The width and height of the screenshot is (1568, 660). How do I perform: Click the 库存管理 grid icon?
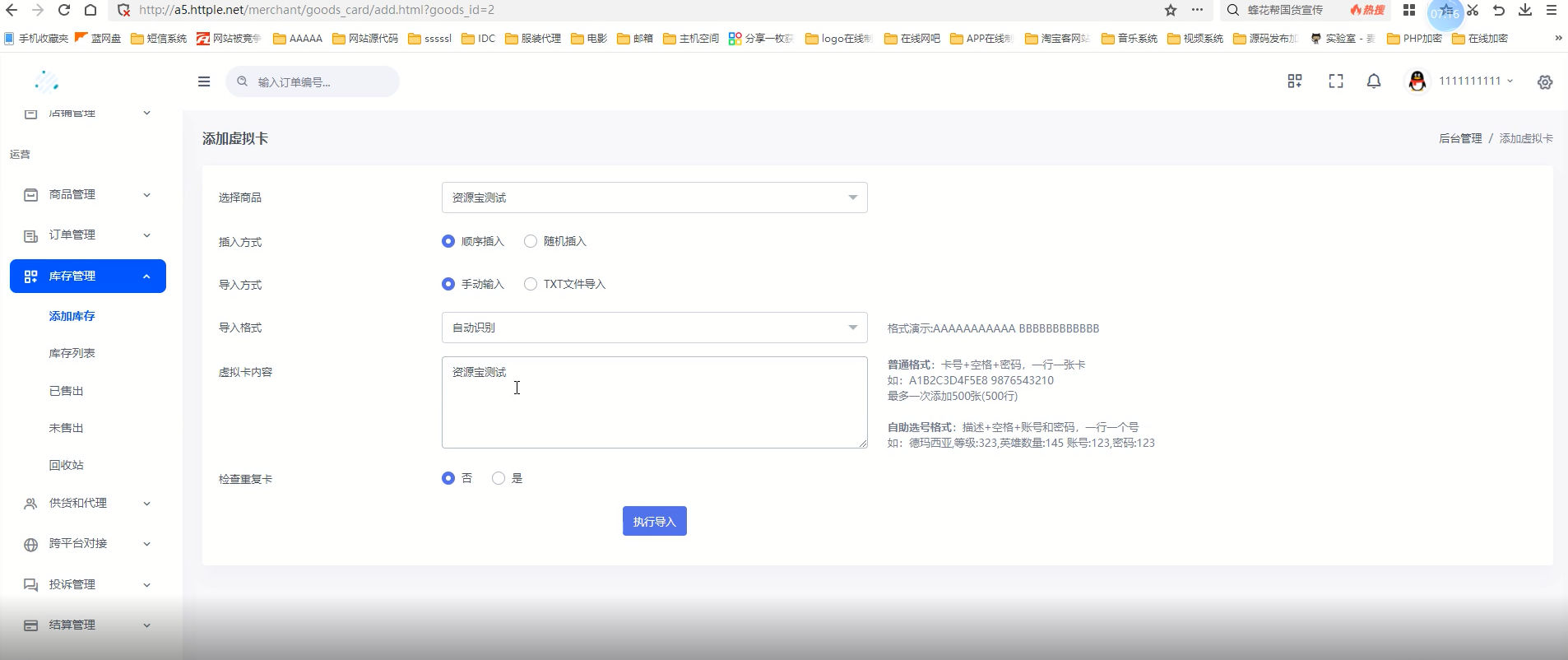[x=31, y=277]
